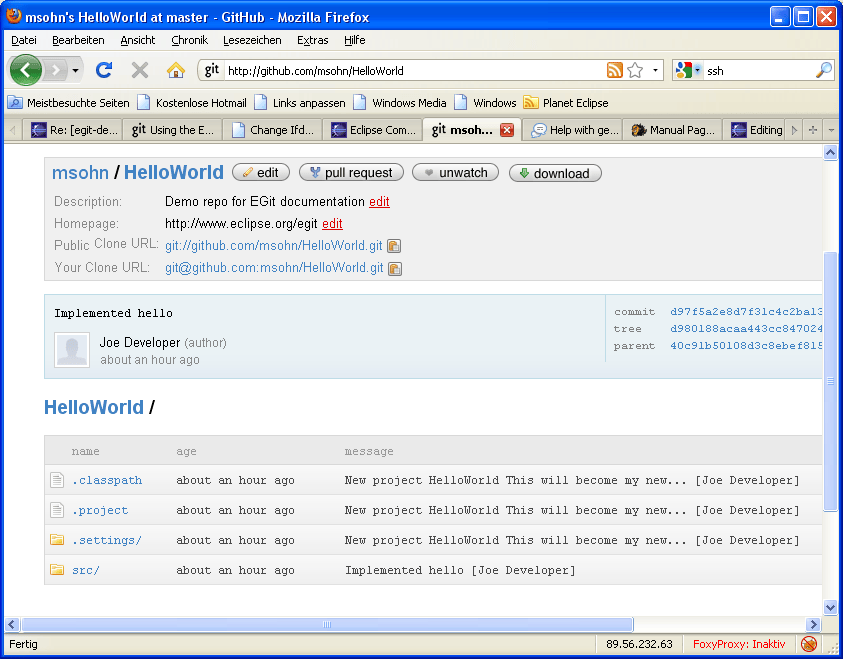Switch to the Eclipse Com... tab

pos(373,130)
